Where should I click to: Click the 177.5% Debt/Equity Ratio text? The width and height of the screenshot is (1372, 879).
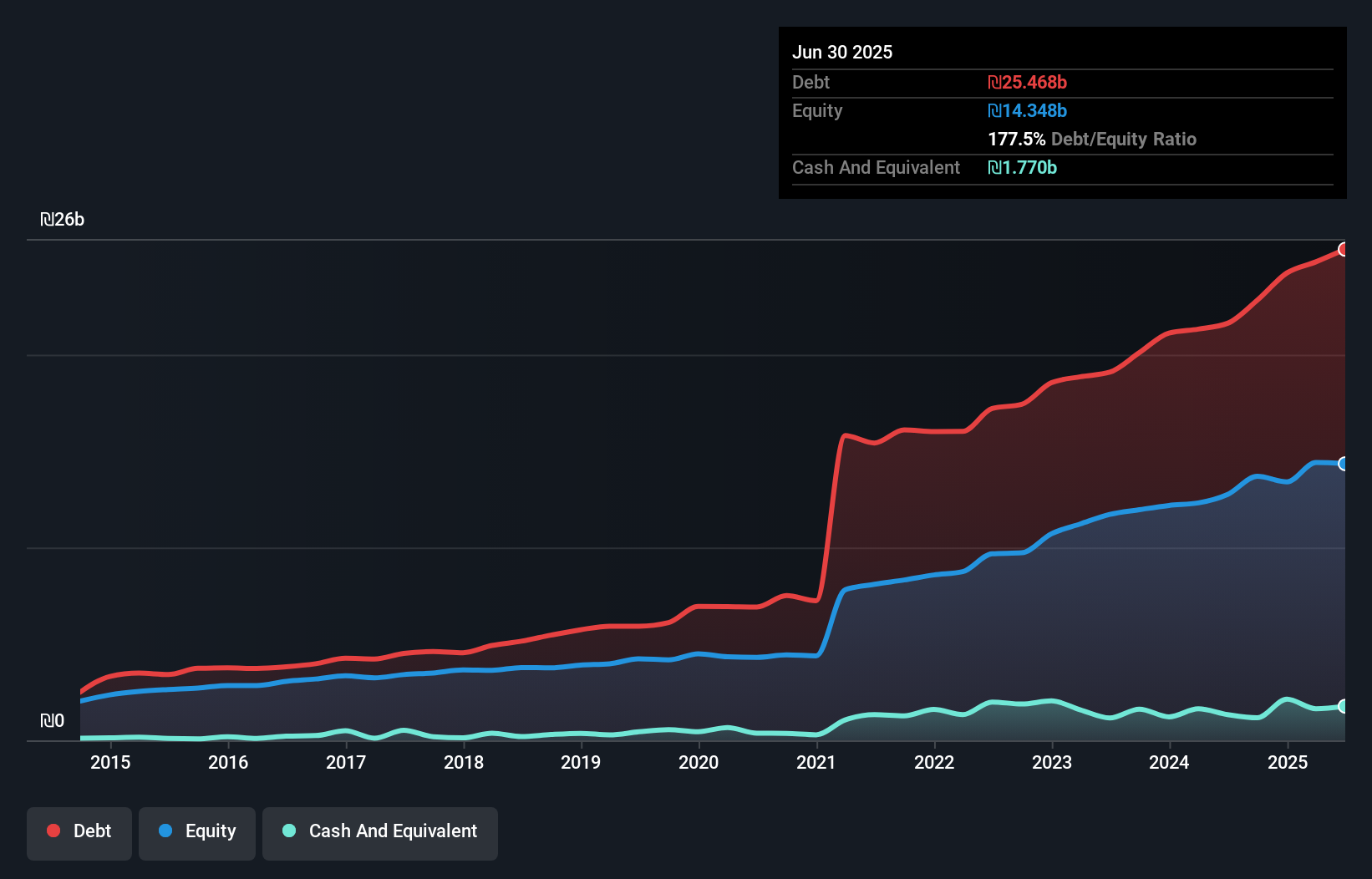[1092, 139]
